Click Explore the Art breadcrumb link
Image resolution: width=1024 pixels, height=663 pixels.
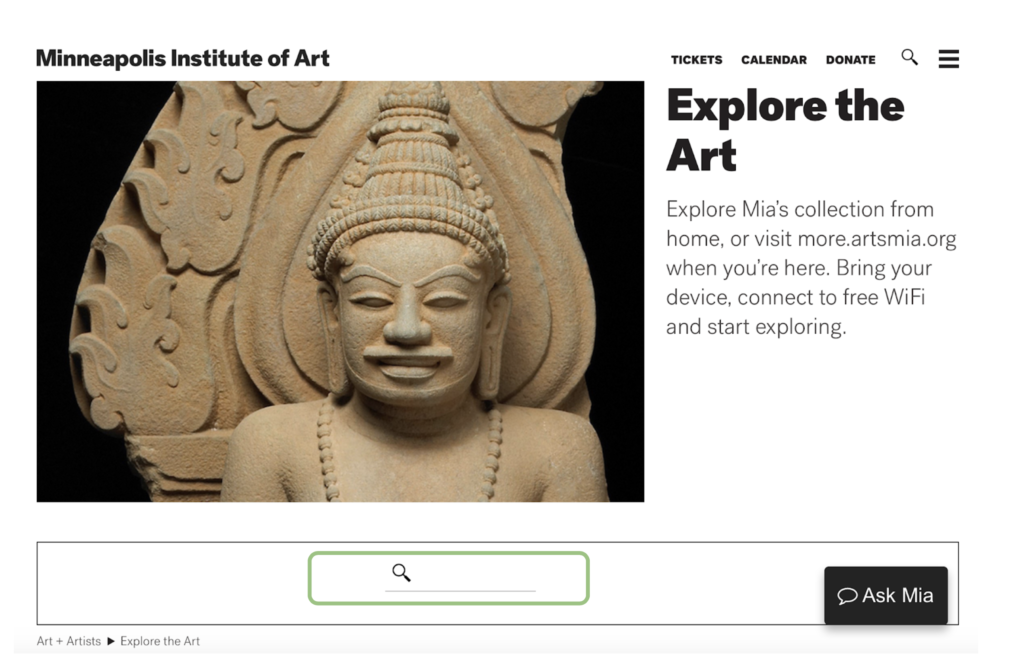tap(160, 641)
